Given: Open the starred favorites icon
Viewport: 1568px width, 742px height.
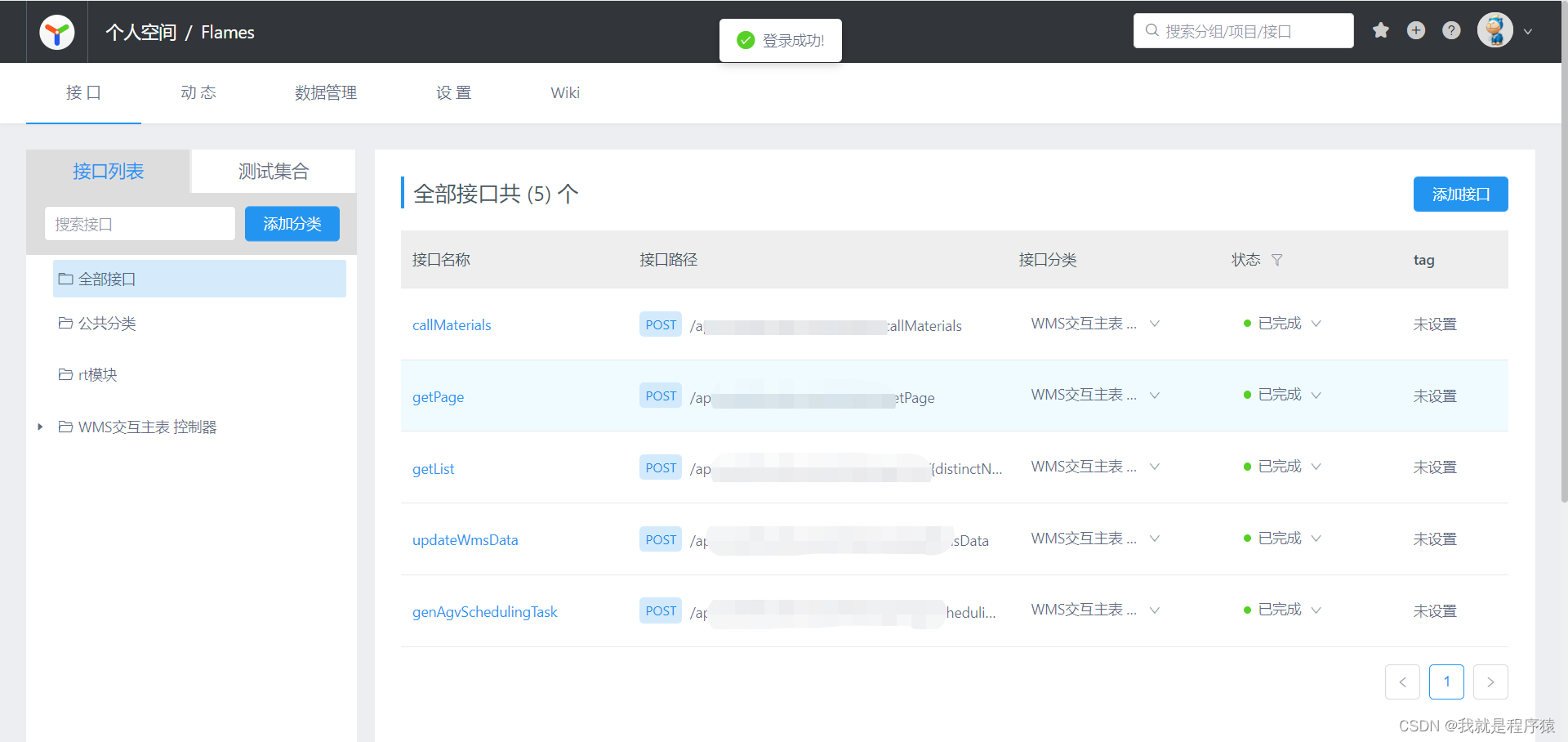Looking at the screenshot, I should (1381, 30).
